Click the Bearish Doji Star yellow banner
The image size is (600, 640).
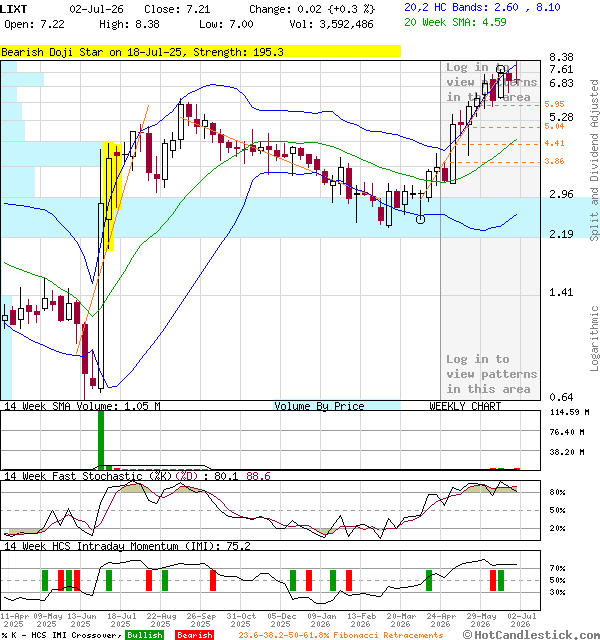[x=200, y=51]
